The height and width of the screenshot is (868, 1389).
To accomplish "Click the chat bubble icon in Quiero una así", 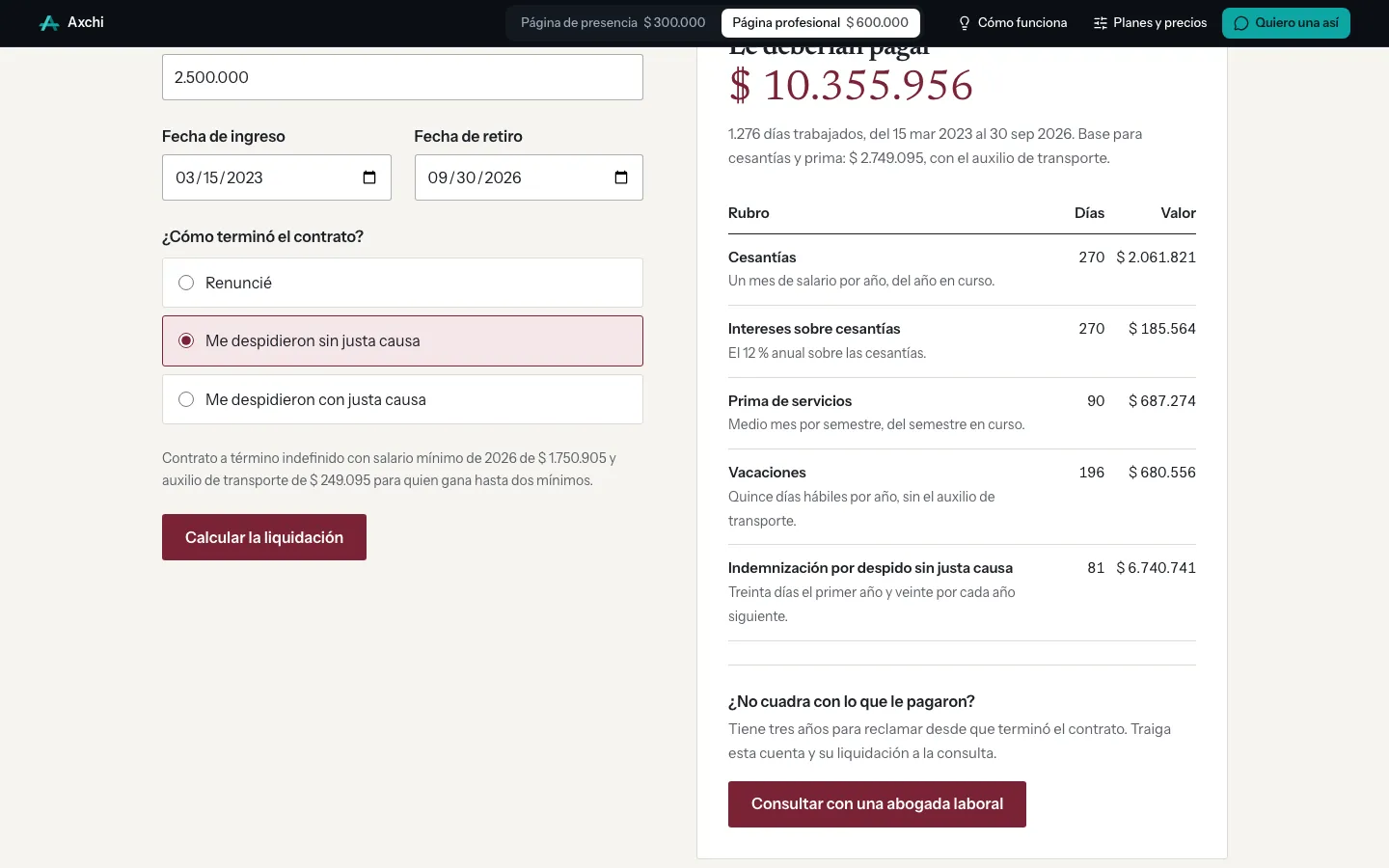I will tap(1241, 23).
